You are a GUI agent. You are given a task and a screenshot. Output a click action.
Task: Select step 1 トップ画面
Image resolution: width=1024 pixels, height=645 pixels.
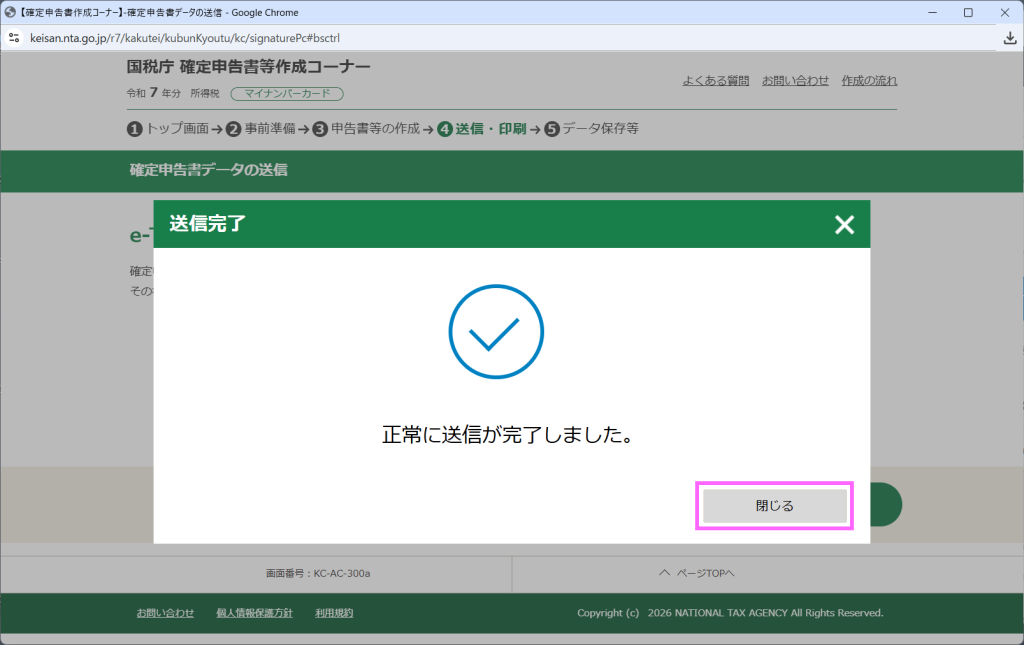[x=168, y=129]
